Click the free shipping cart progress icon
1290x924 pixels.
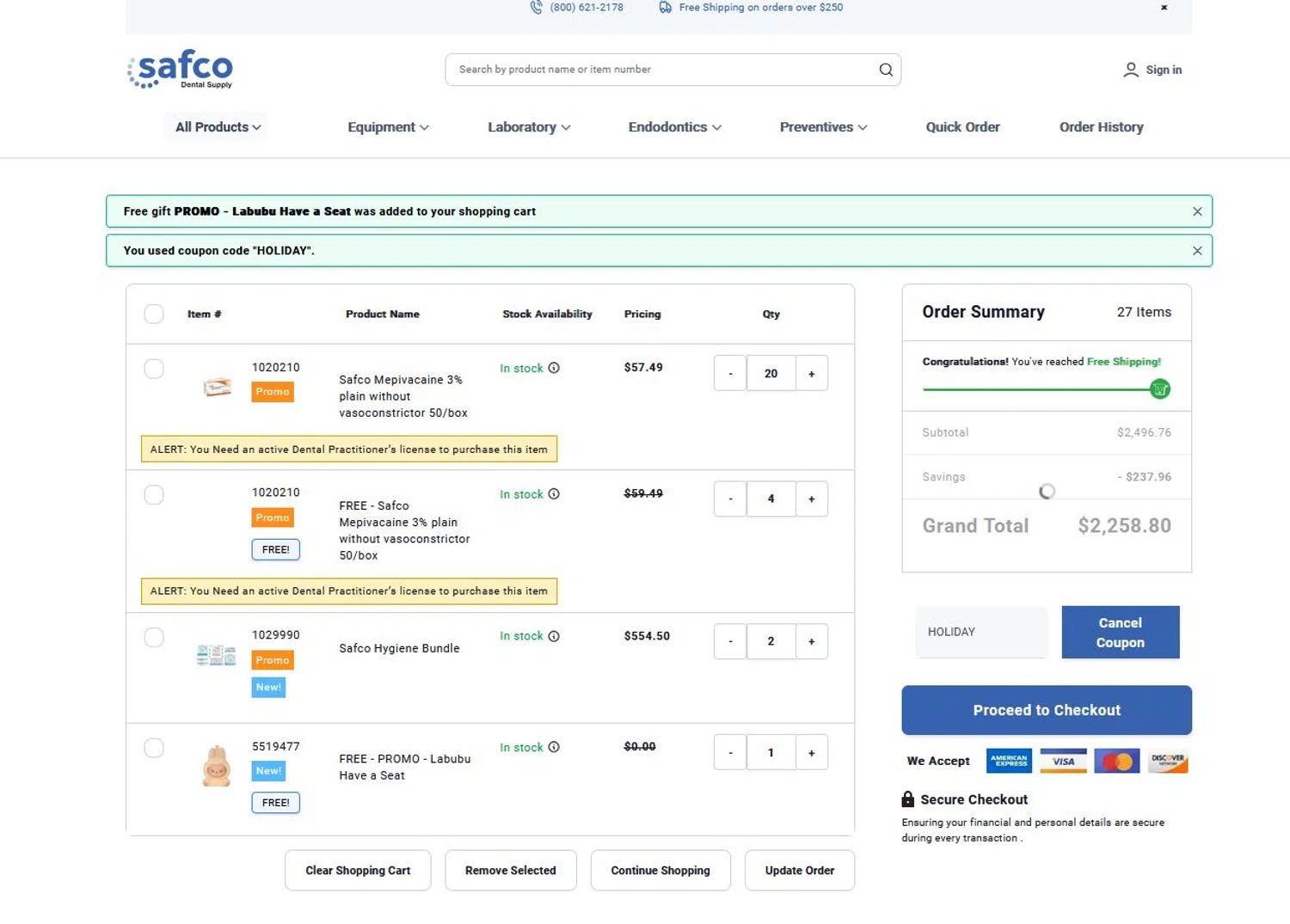coord(1159,389)
